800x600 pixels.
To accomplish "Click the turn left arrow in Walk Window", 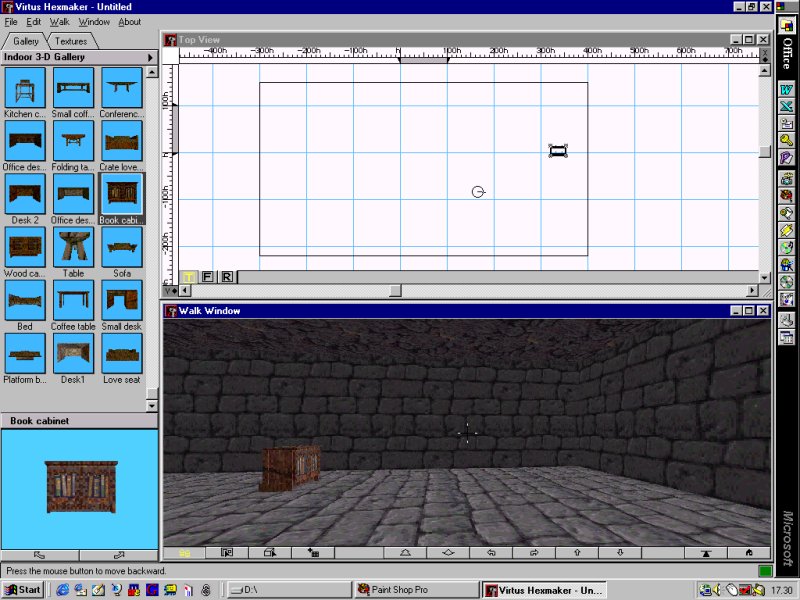I will 491,553.
